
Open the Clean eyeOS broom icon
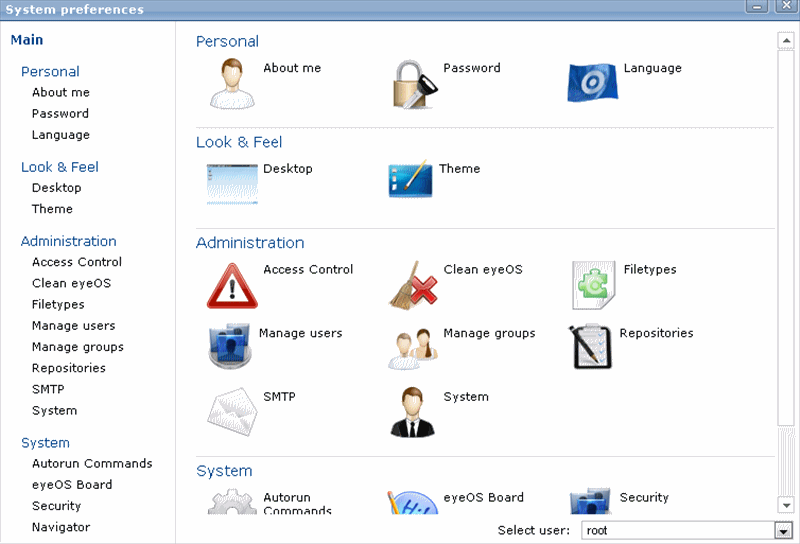pos(413,285)
